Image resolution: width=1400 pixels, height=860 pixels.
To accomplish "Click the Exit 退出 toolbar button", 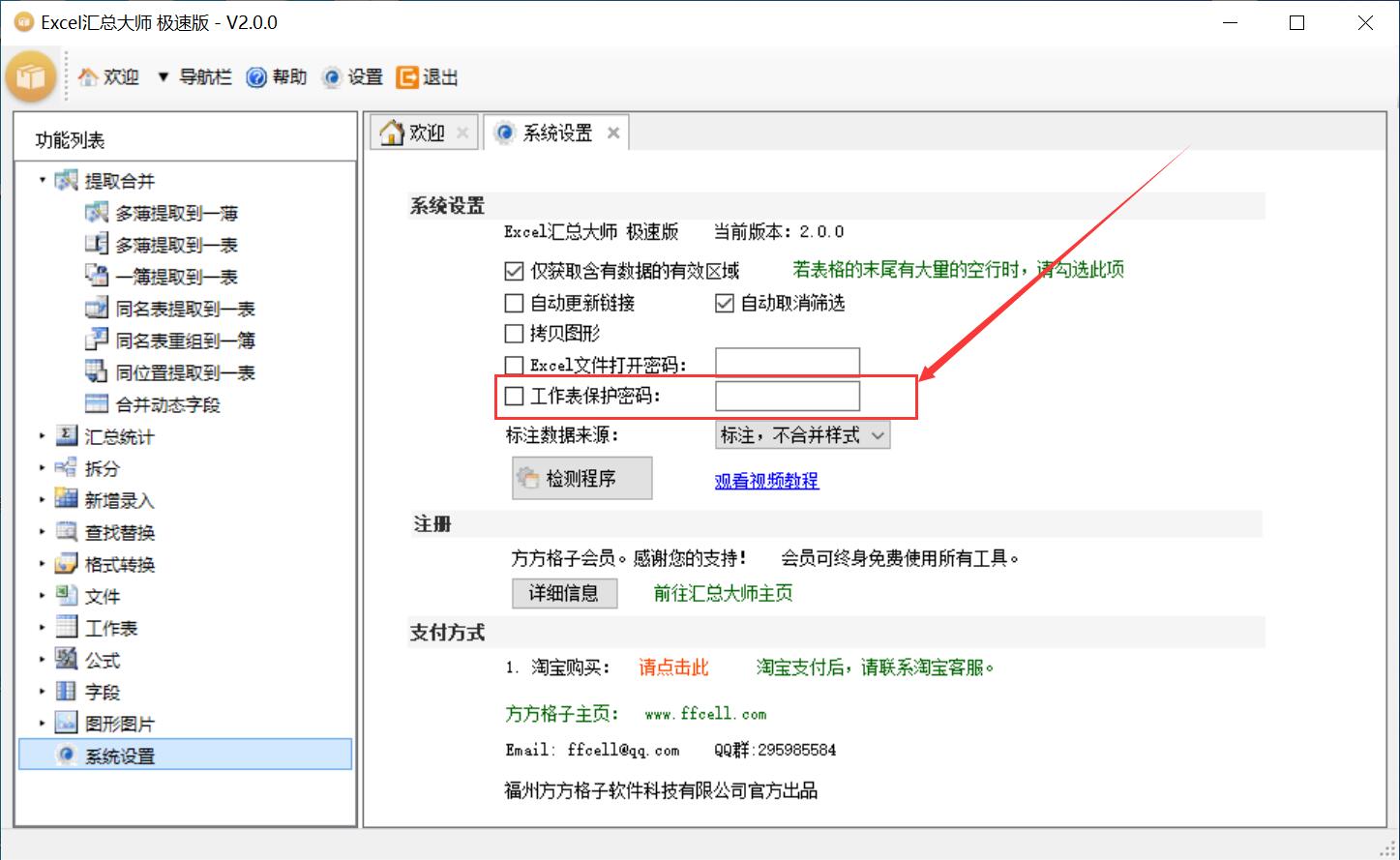I will pos(428,76).
